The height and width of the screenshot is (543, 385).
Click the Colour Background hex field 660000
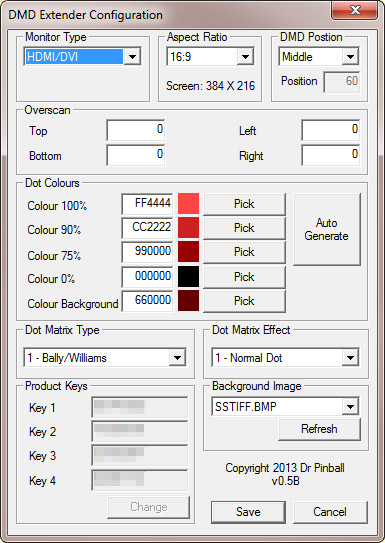click(147, 301)
